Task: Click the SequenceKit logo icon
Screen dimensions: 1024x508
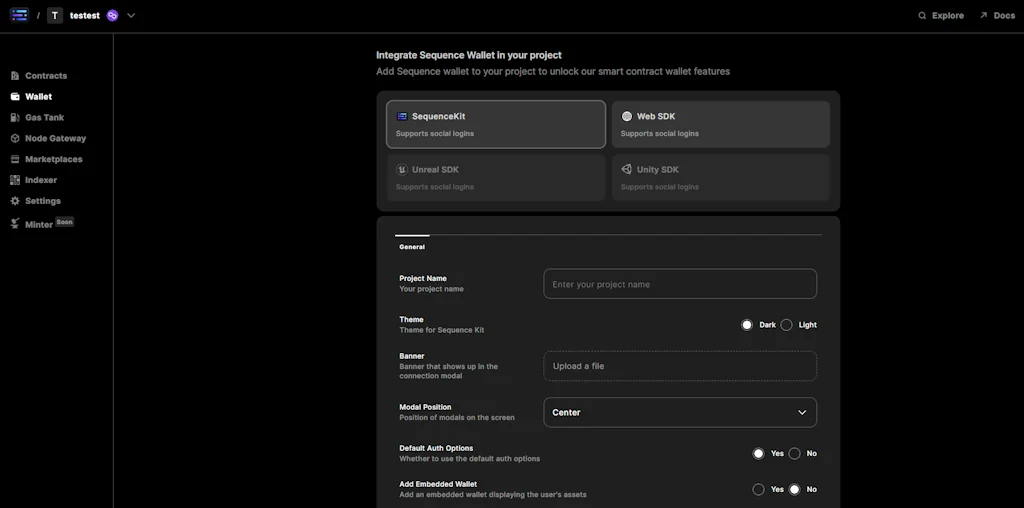Action: 402,116
